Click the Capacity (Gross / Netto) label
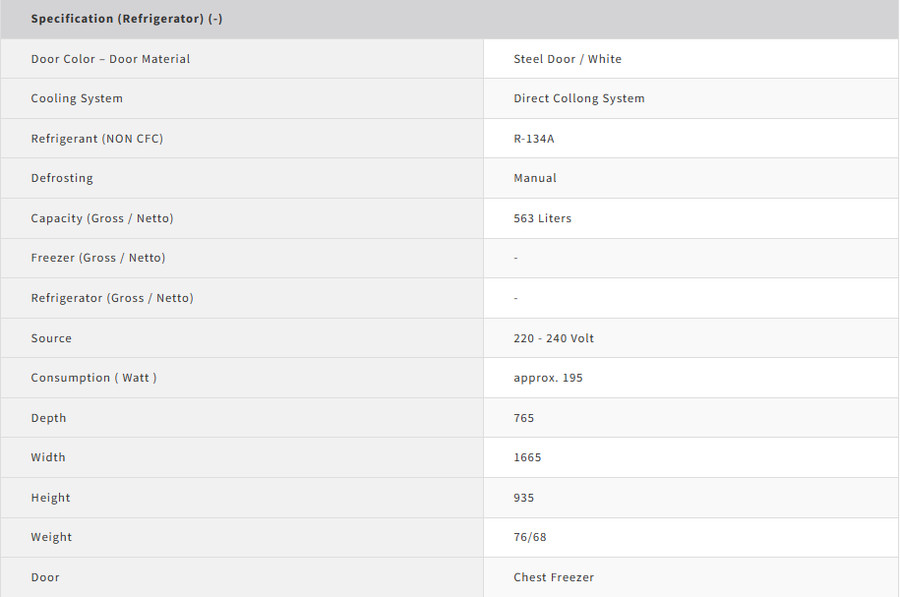900x597 pixels. pyautogui.click(x=102, y=219)
